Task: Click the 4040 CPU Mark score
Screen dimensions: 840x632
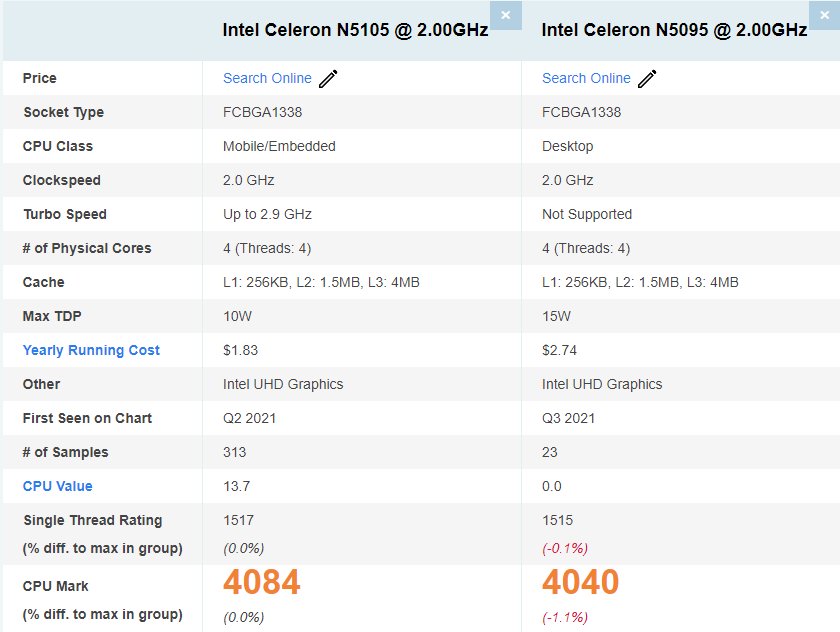Action: pos(581,582)
